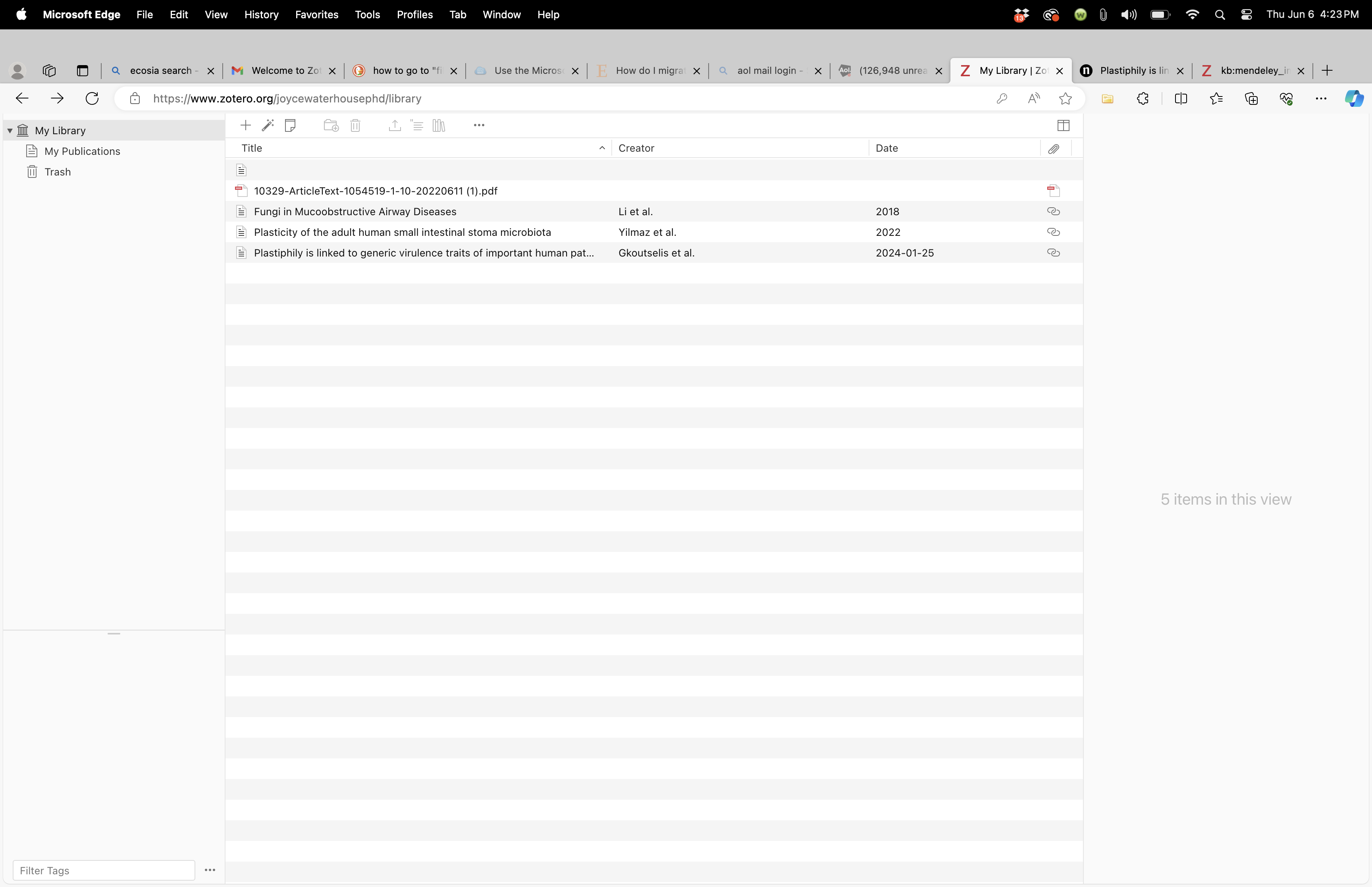The height and width of the screenshot is (887, 1372).
Task: Click the toolbar Move to Trash icon
Action: click(x=355, y=125)
